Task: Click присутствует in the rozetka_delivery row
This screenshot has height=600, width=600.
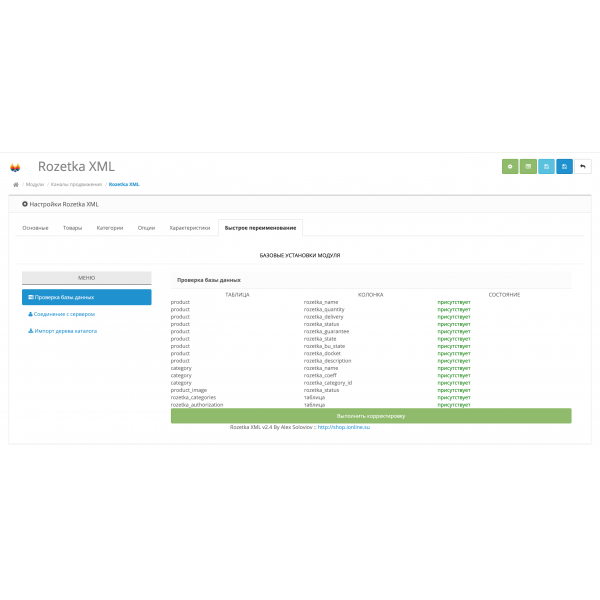Action: click(454, 317)
